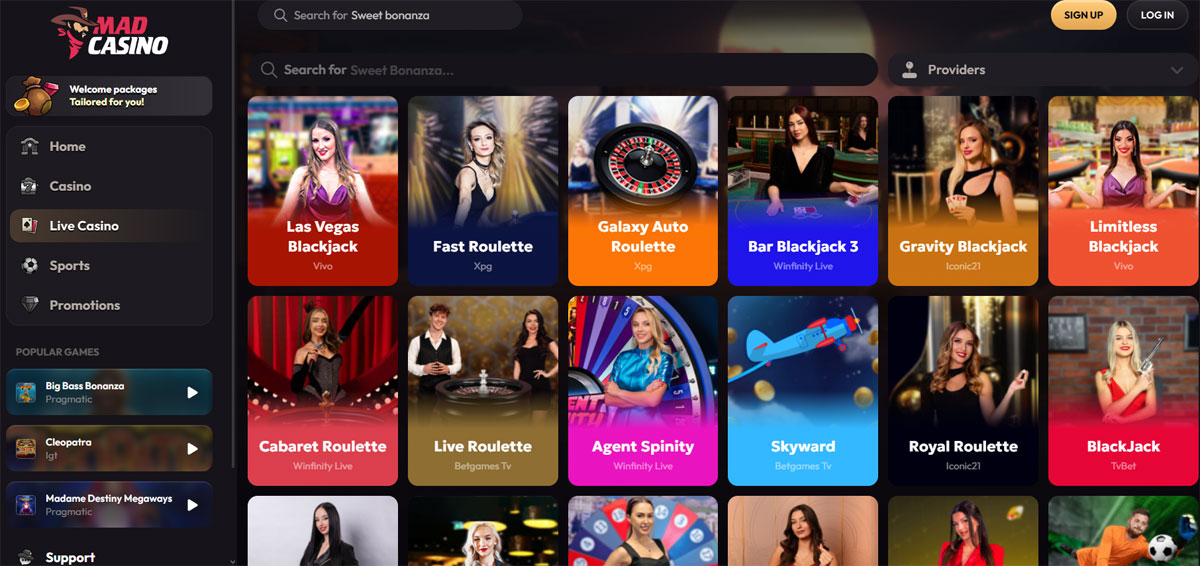Open the Providers filter box
Viewport: 1200px width, 566px height.
(1043, 70)
